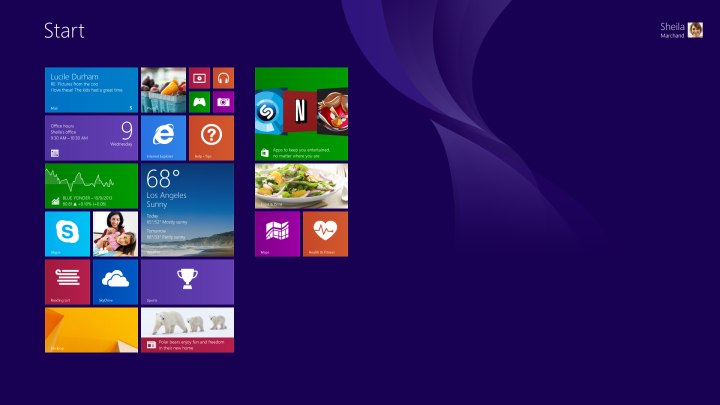Open the Help + Tips tile
Screen dimensions: 720x405
point(211,137)
